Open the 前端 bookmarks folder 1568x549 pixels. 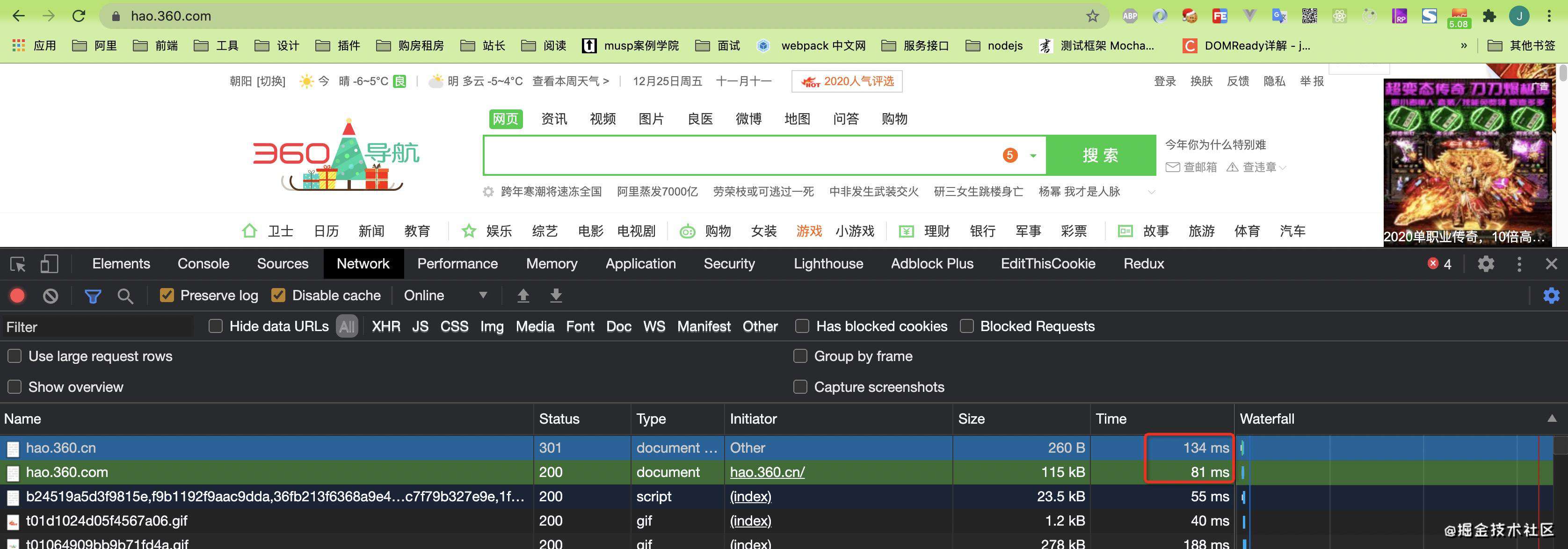(155, 46)
